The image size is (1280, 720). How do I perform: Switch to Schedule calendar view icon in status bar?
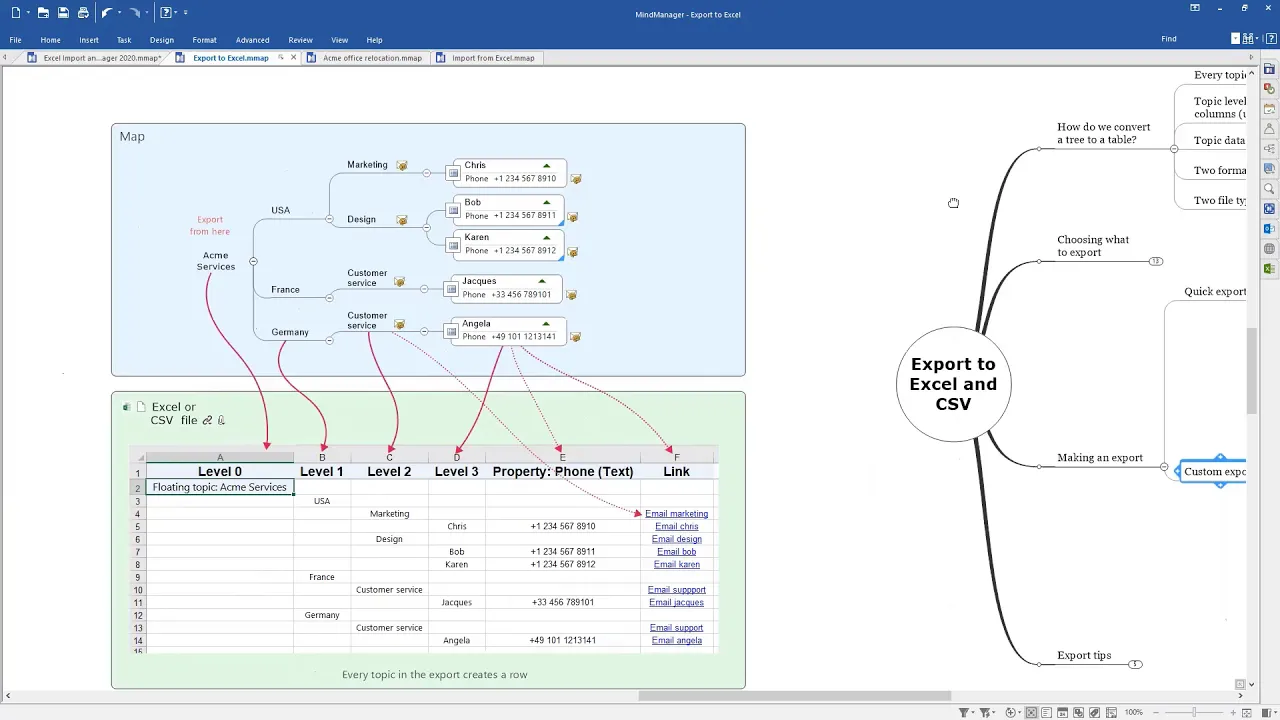point(1062,712)
